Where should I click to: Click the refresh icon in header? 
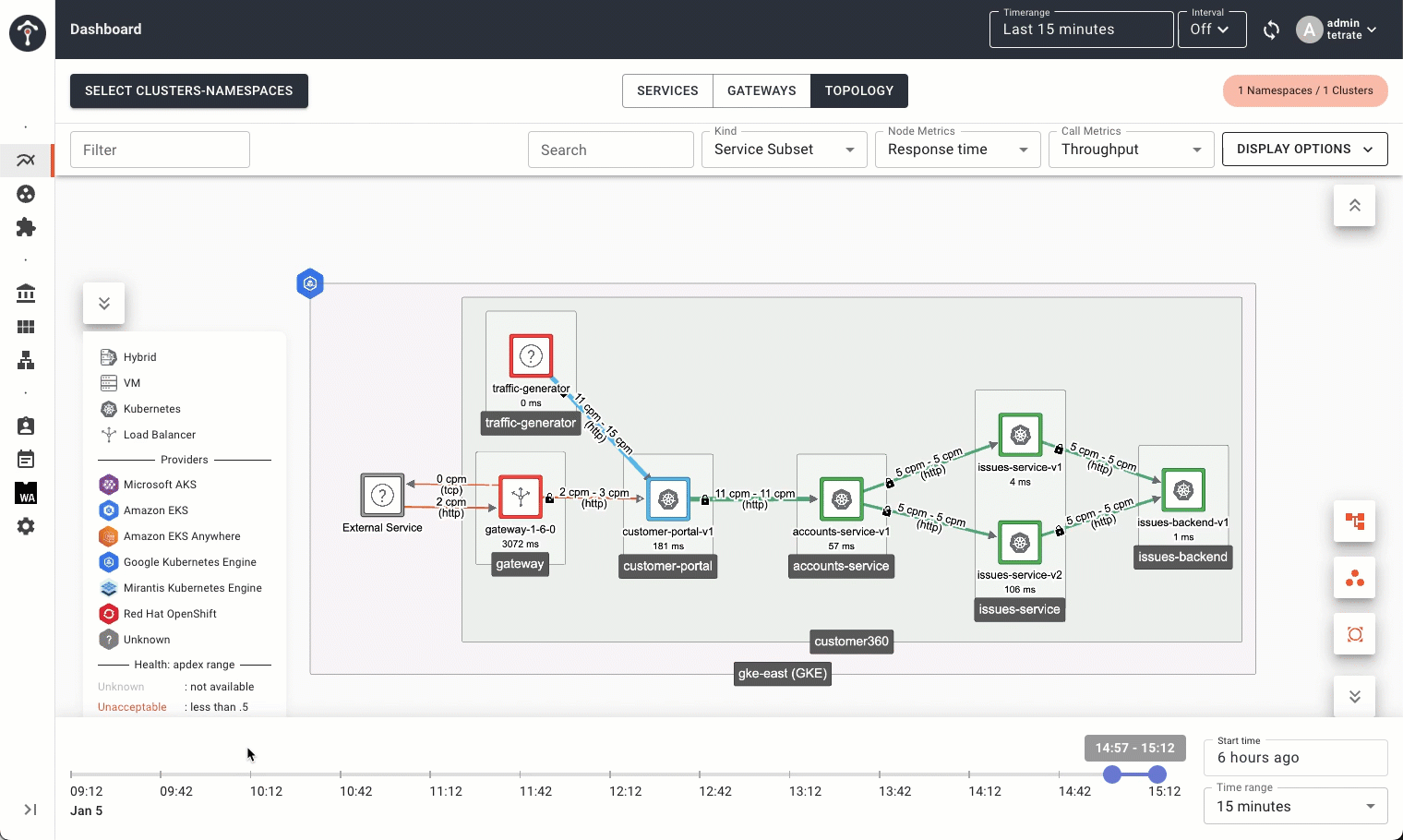(1271, 30)
